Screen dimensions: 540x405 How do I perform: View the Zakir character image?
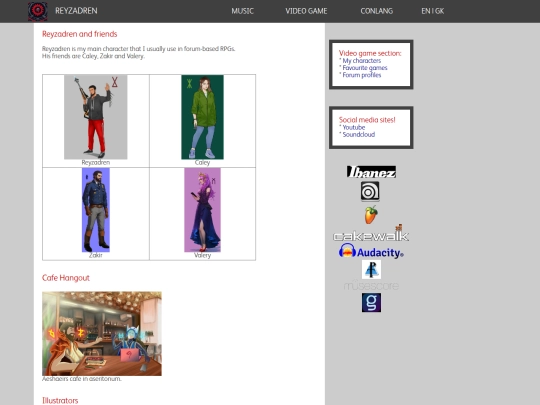tap(96, 210)
